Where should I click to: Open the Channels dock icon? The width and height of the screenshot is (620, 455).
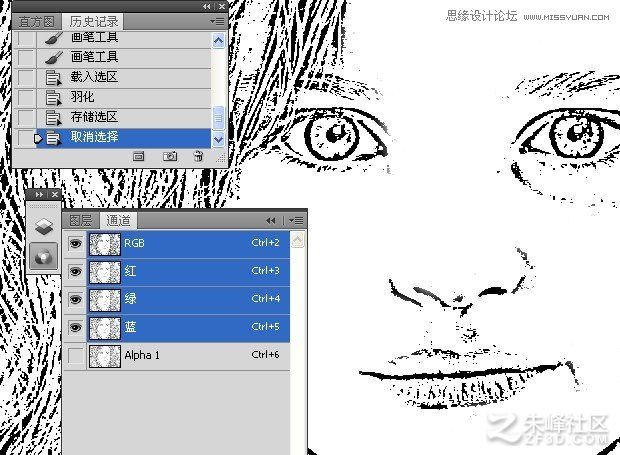[43, 257]
